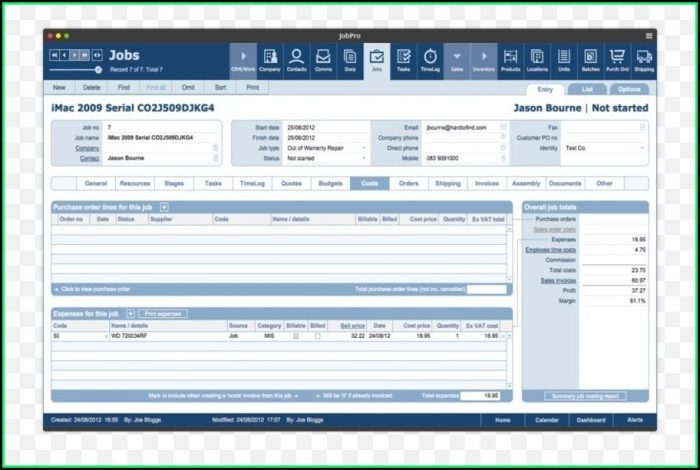700x470 pixels.
Task: Open the Status dropdown
Action: coord(364,158)
